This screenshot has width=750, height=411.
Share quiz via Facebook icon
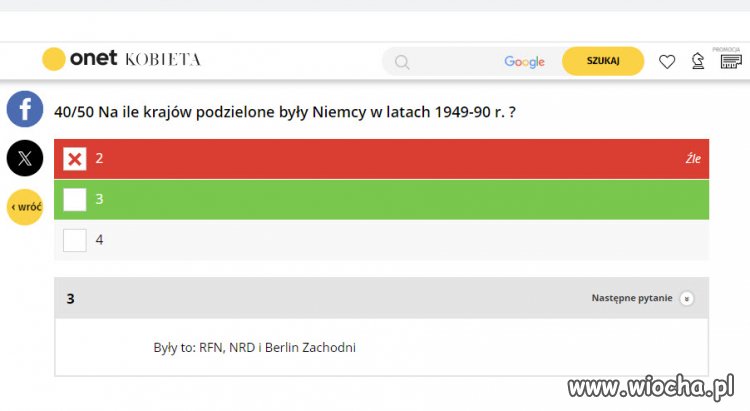[x=25, y=109]
